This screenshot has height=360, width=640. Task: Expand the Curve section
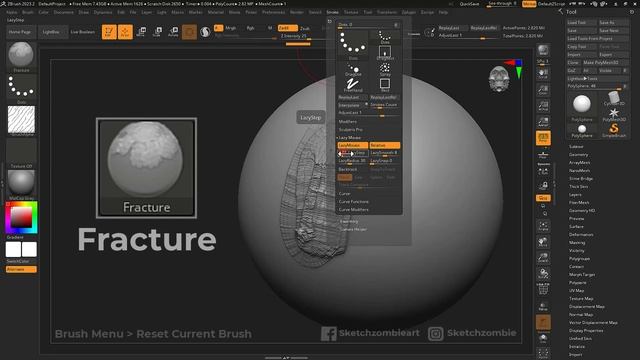click(345, 193)
